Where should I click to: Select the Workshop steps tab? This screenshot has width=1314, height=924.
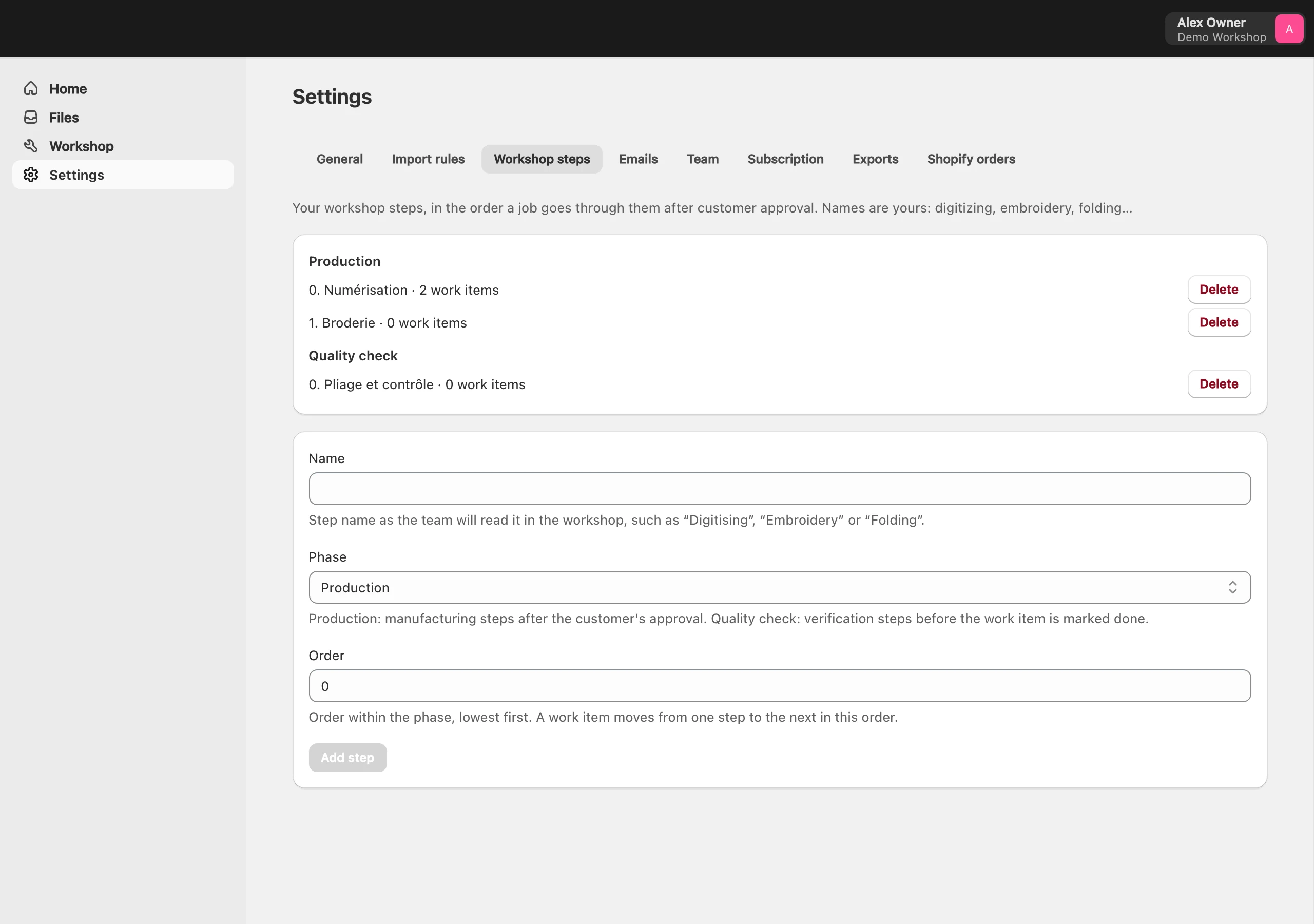542,159
